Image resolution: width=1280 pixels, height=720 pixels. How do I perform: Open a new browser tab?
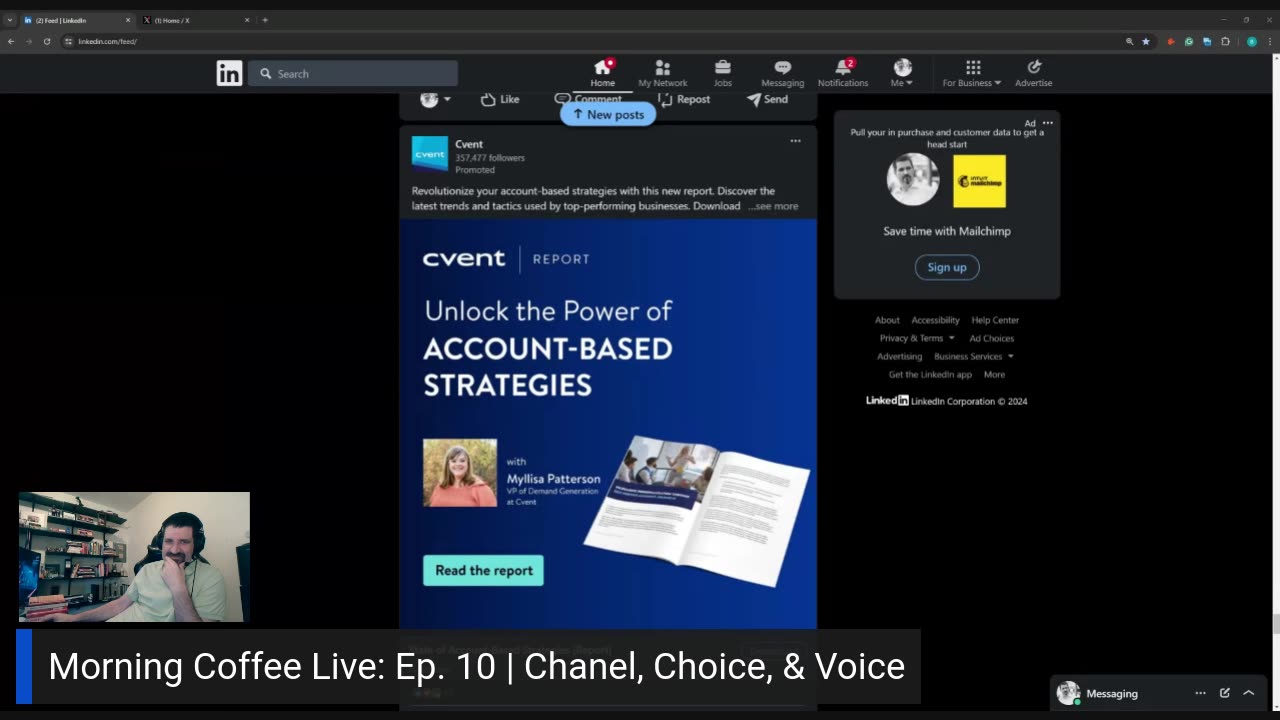[x=265, y=20]
